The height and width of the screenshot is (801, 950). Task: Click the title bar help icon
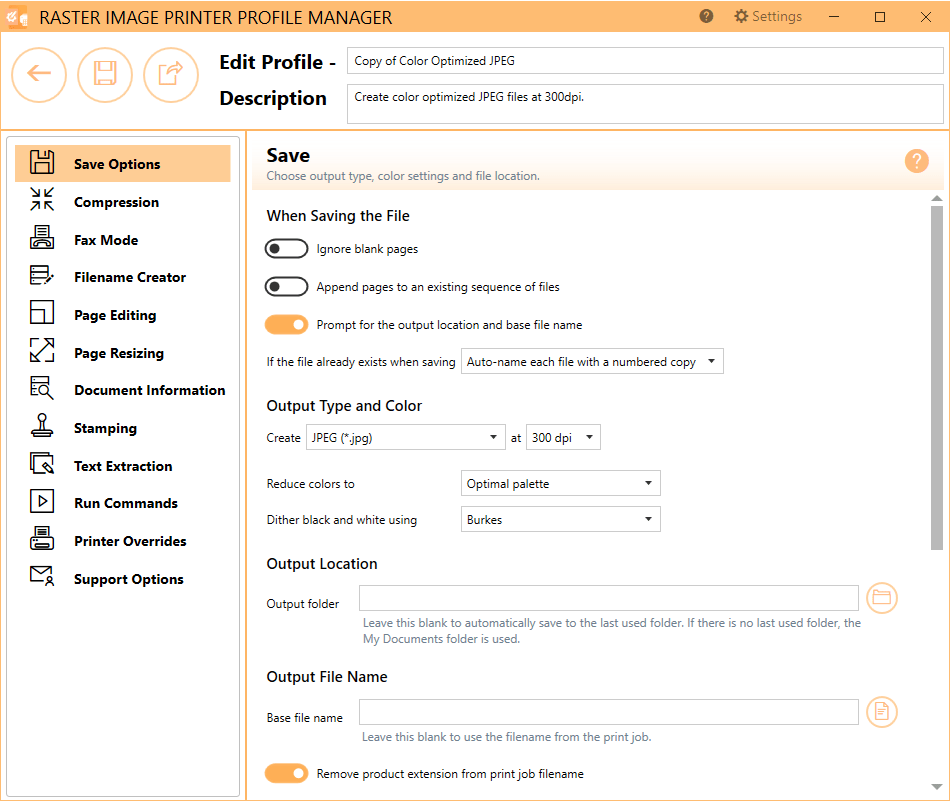[x=706, y=16]
